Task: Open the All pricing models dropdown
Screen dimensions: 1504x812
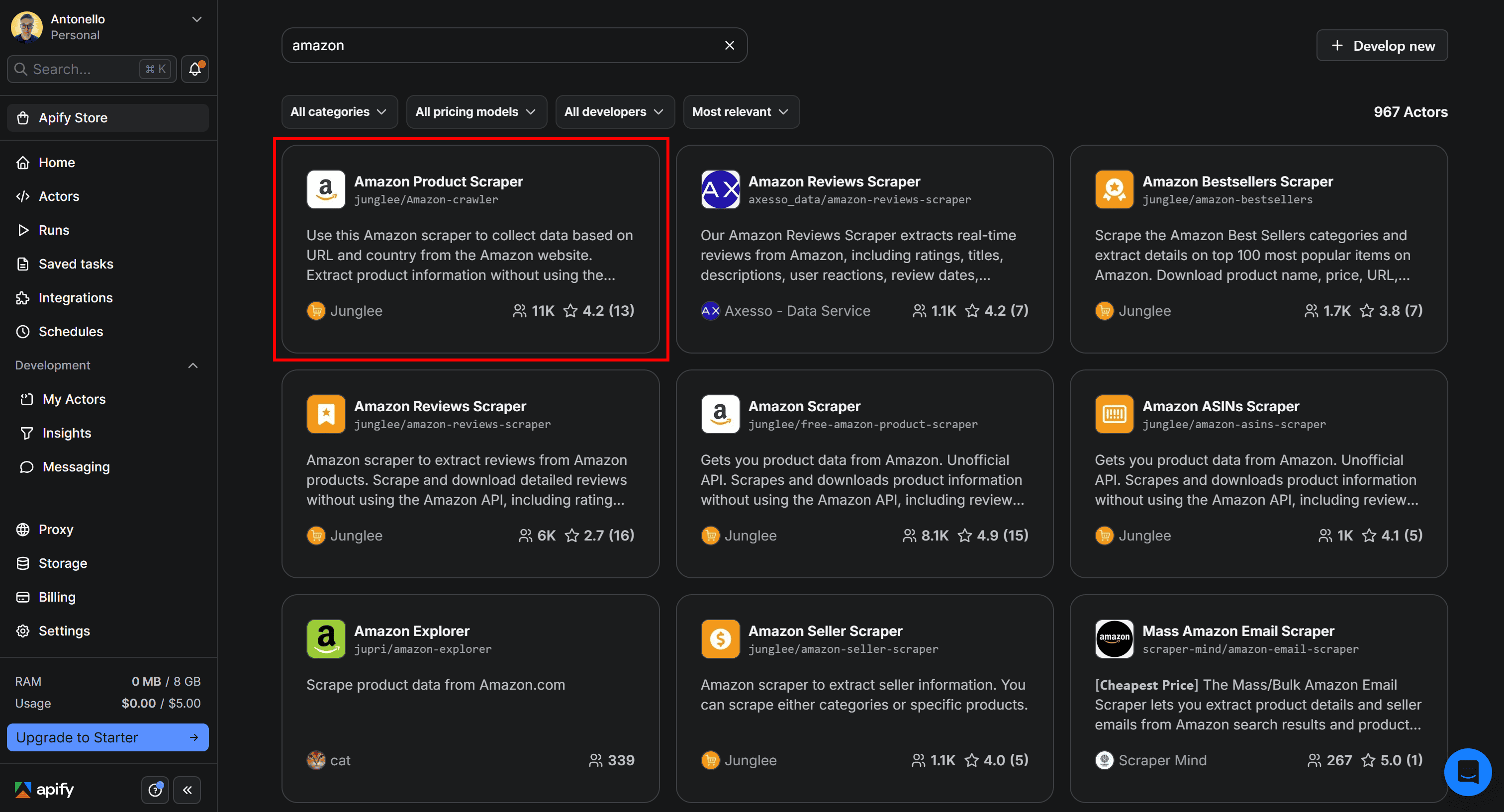Action: (x=476, y=111)
